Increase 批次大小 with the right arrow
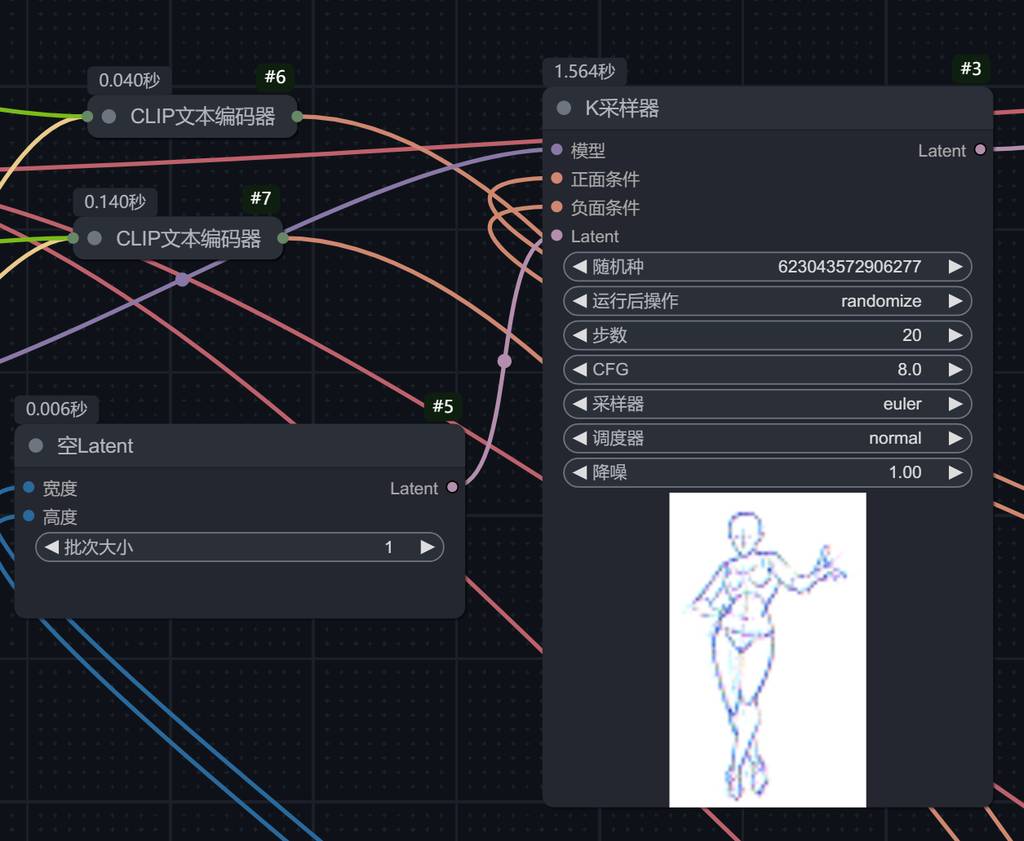This screenshot has width=1024, height=841. [x=427, y=547]
